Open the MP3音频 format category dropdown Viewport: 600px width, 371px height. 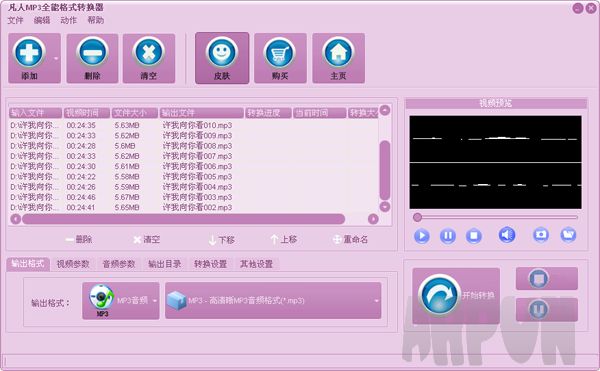coord(121,301)
